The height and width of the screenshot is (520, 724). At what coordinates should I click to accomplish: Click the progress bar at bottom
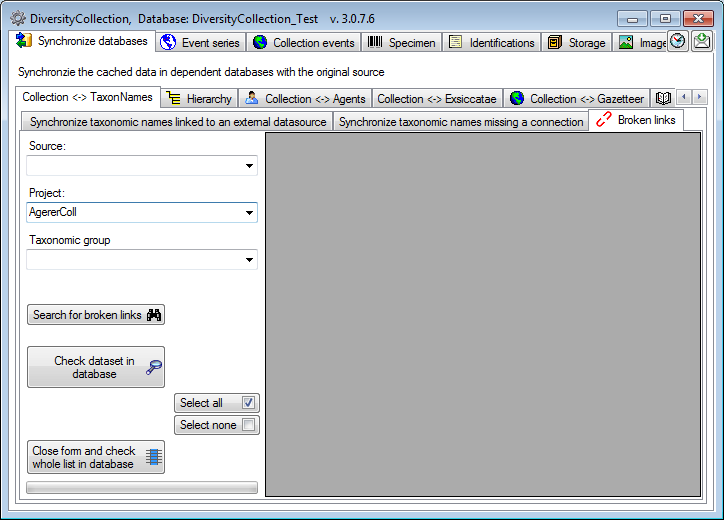[142, 488]
